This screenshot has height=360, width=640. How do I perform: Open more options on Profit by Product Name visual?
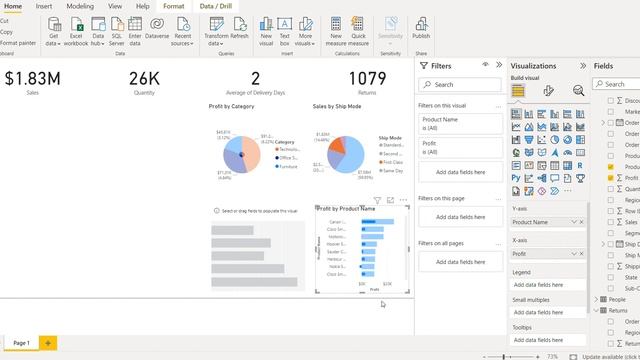(403, 200)
